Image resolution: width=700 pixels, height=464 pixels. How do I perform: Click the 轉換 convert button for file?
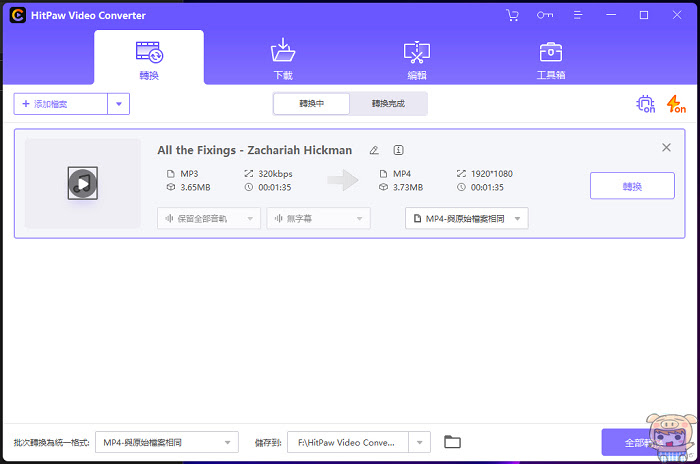[632, 186]
